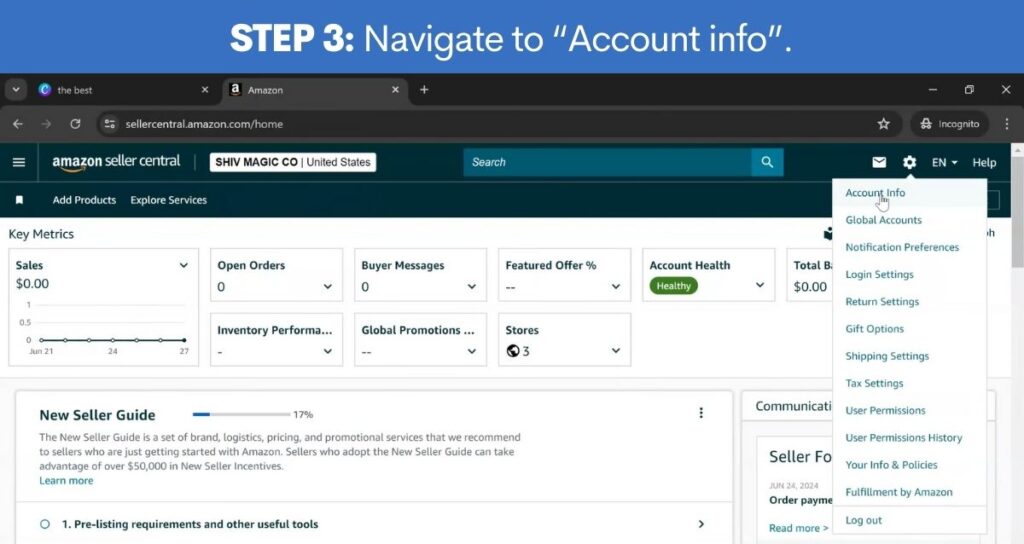This screenshot has height=544, width=1024.
Task: Expand the Stores dropdown
Action: click(x=615, y=351)
